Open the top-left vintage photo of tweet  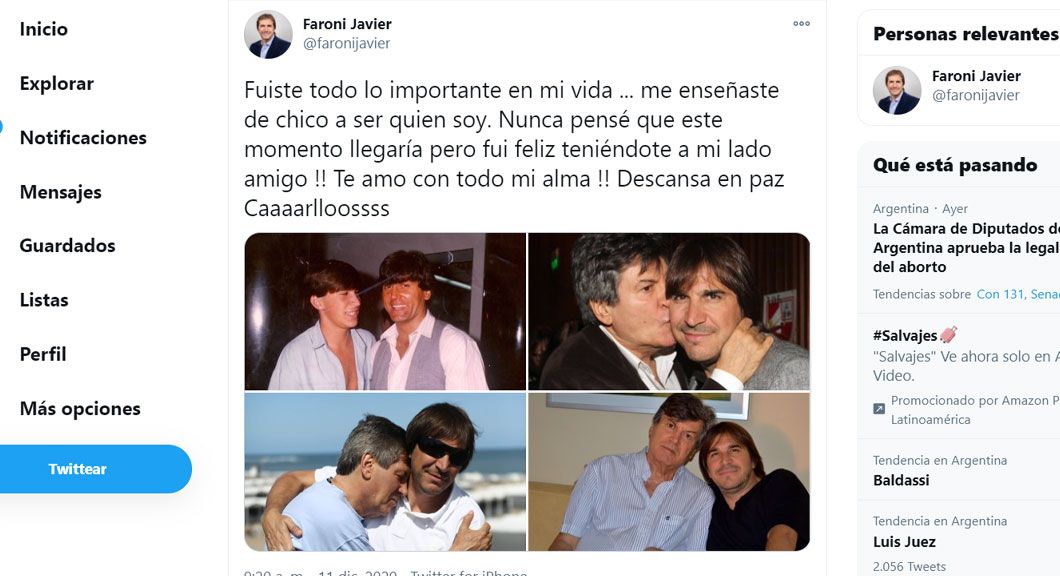[385, 312]
